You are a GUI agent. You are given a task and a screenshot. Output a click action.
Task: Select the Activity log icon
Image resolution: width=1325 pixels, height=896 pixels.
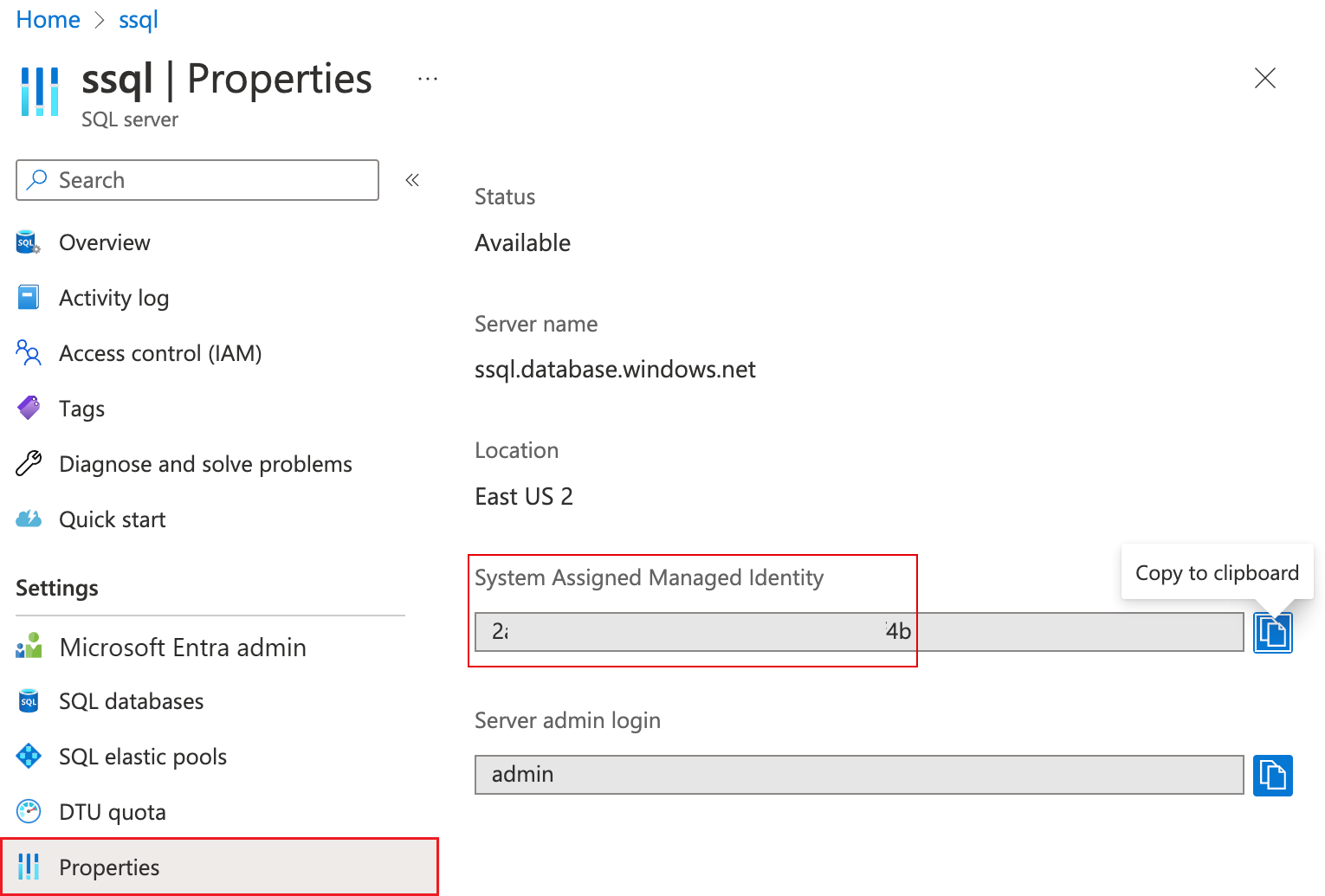[x=28, y=297]
